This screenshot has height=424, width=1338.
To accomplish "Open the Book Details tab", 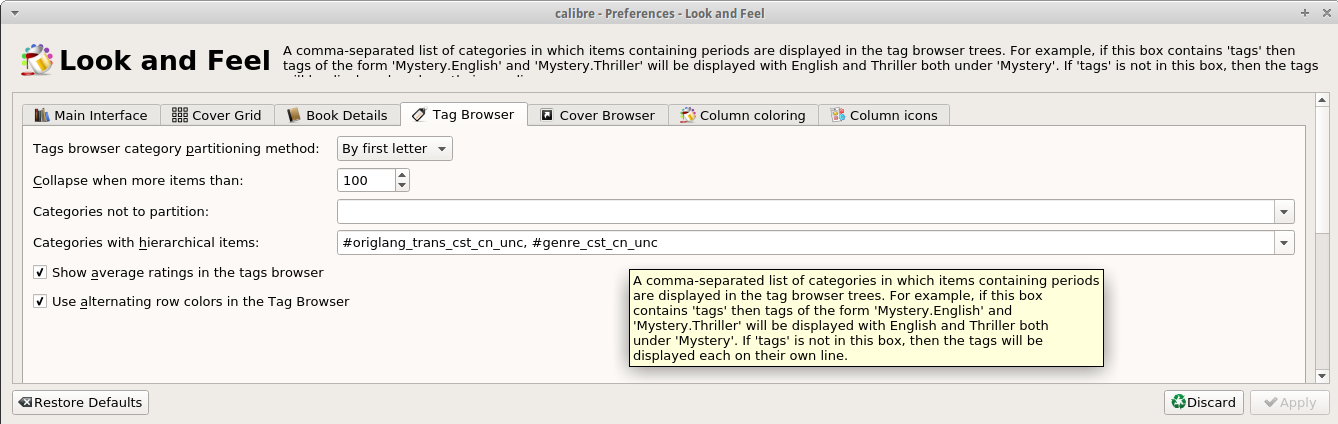I will pyautogui.click(x=337, y=115).
